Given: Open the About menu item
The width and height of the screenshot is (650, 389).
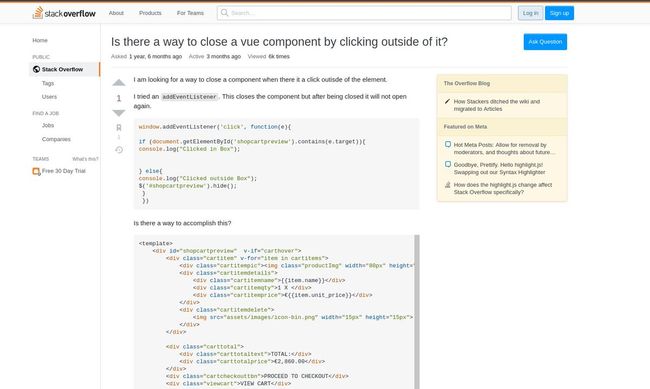Looking at the screenshot, I should [x=116, y=13].
